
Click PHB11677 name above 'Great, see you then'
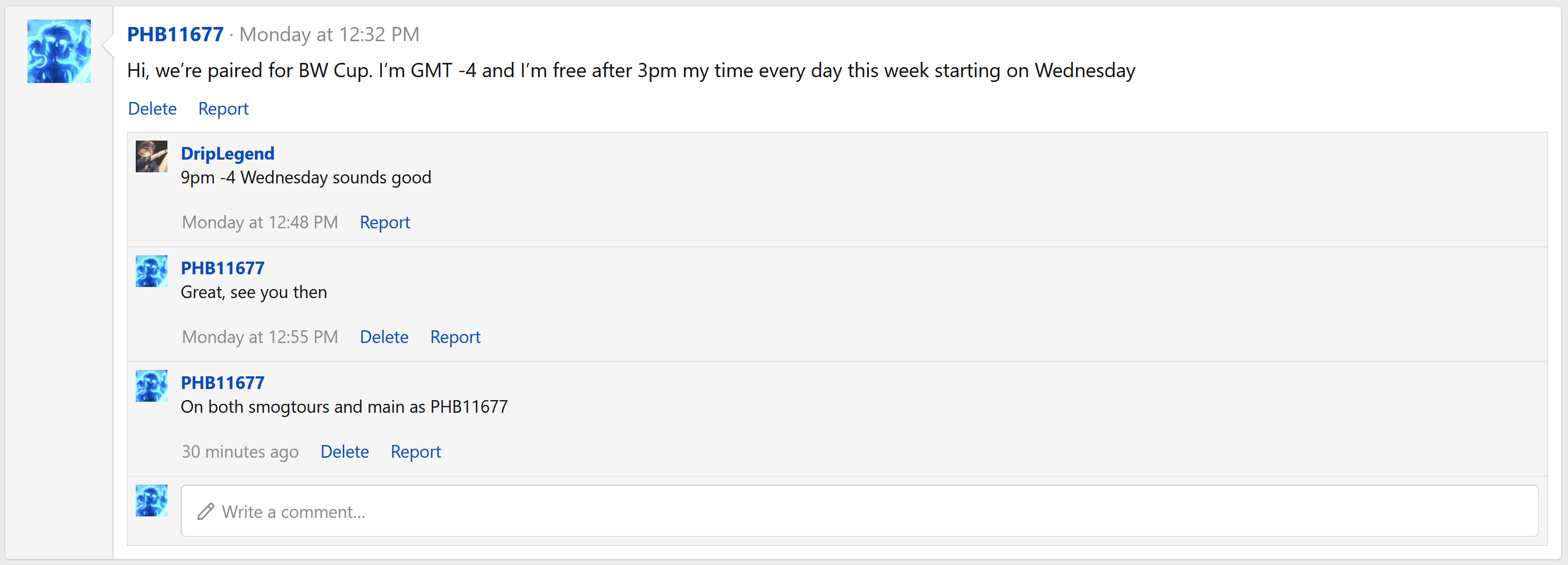[223, 268]
